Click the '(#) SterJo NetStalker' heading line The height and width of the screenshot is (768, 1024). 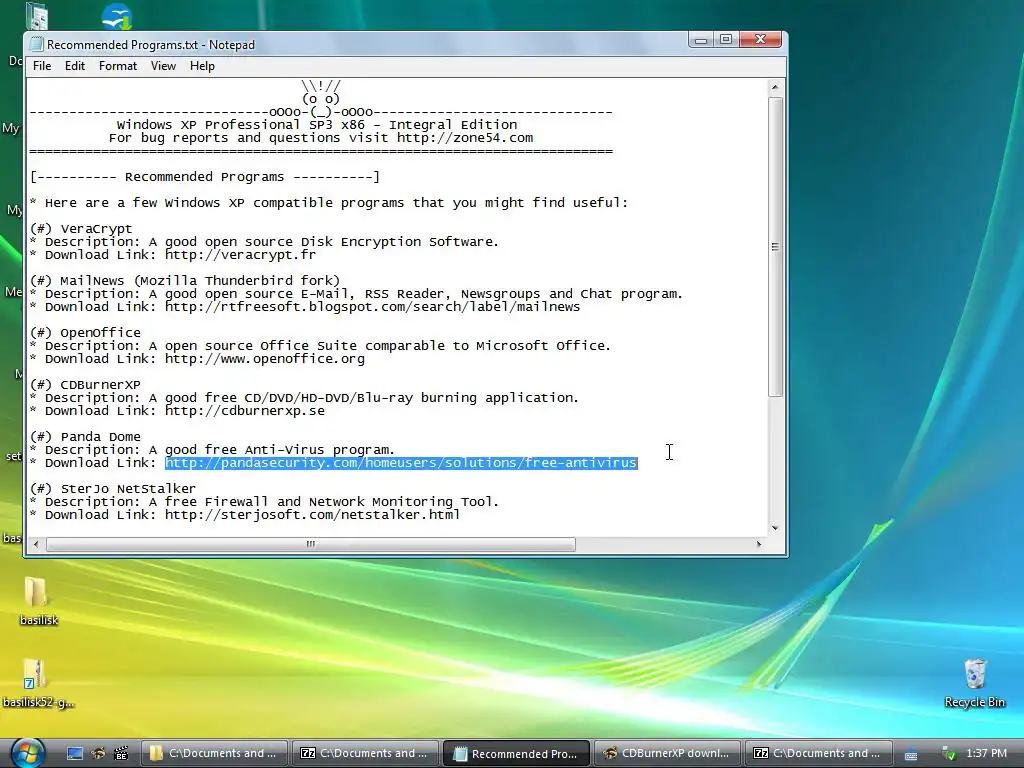113,489
